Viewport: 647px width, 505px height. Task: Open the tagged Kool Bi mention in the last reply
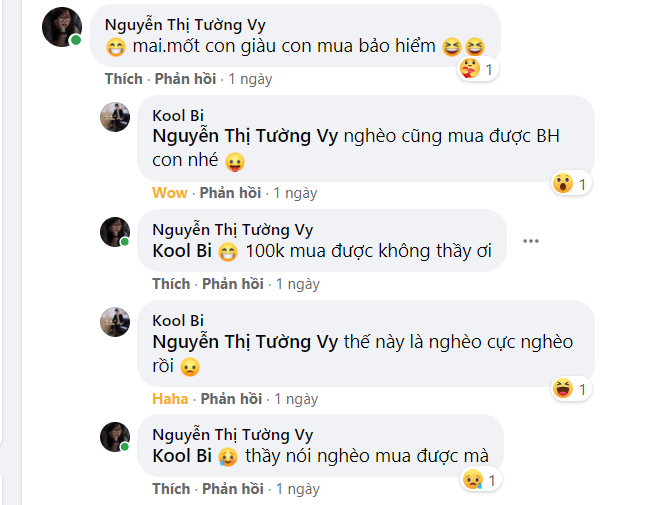coord(181,456)
